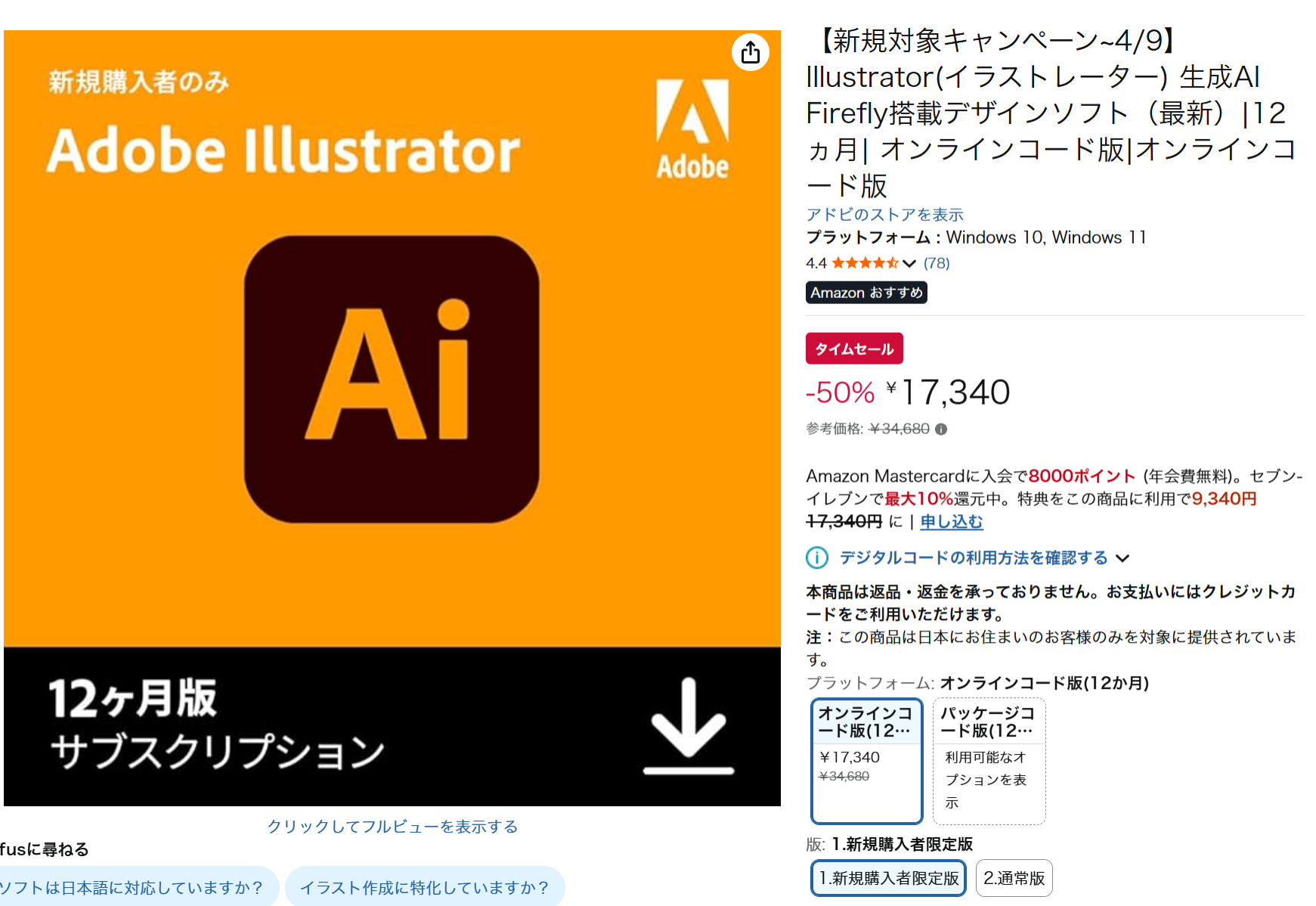Click the circled info icon before デジタルコード
This screenshot has height=906, width=1316.
[x=816, y=558]
